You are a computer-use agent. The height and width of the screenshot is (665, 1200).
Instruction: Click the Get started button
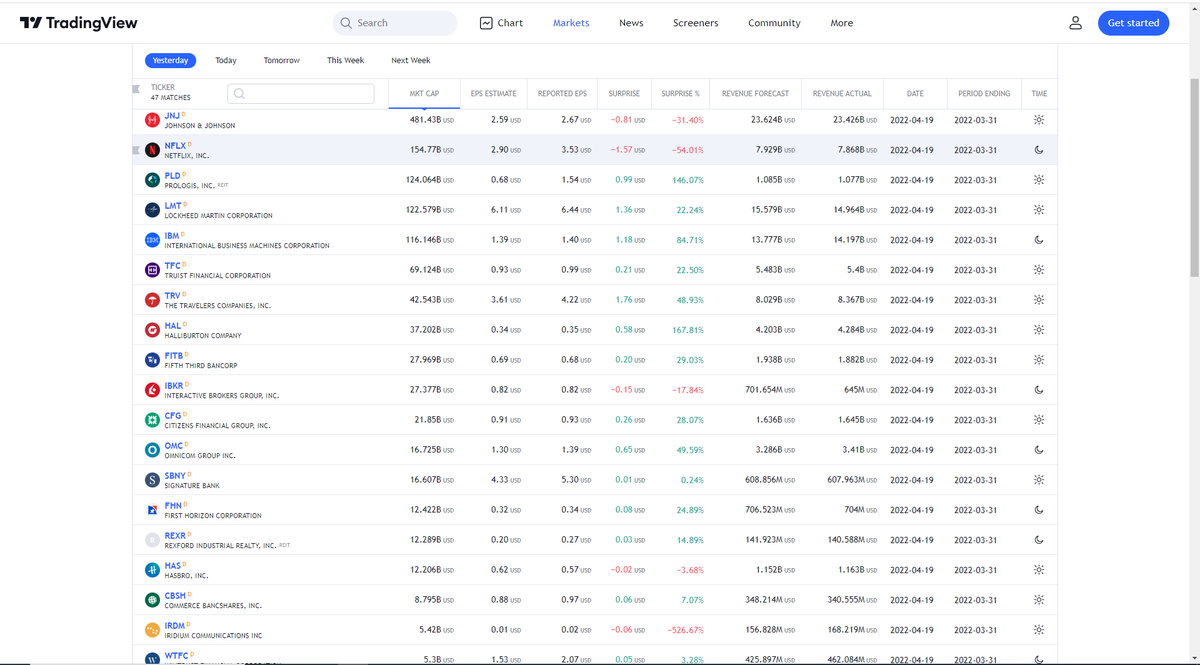click(1133, 23)
